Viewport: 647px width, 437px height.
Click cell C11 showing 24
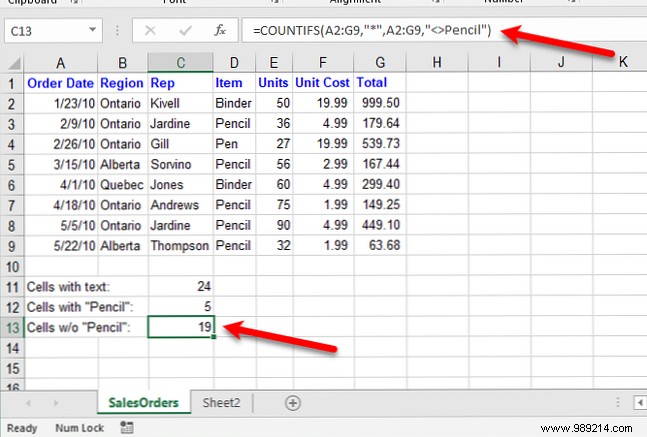181,287
